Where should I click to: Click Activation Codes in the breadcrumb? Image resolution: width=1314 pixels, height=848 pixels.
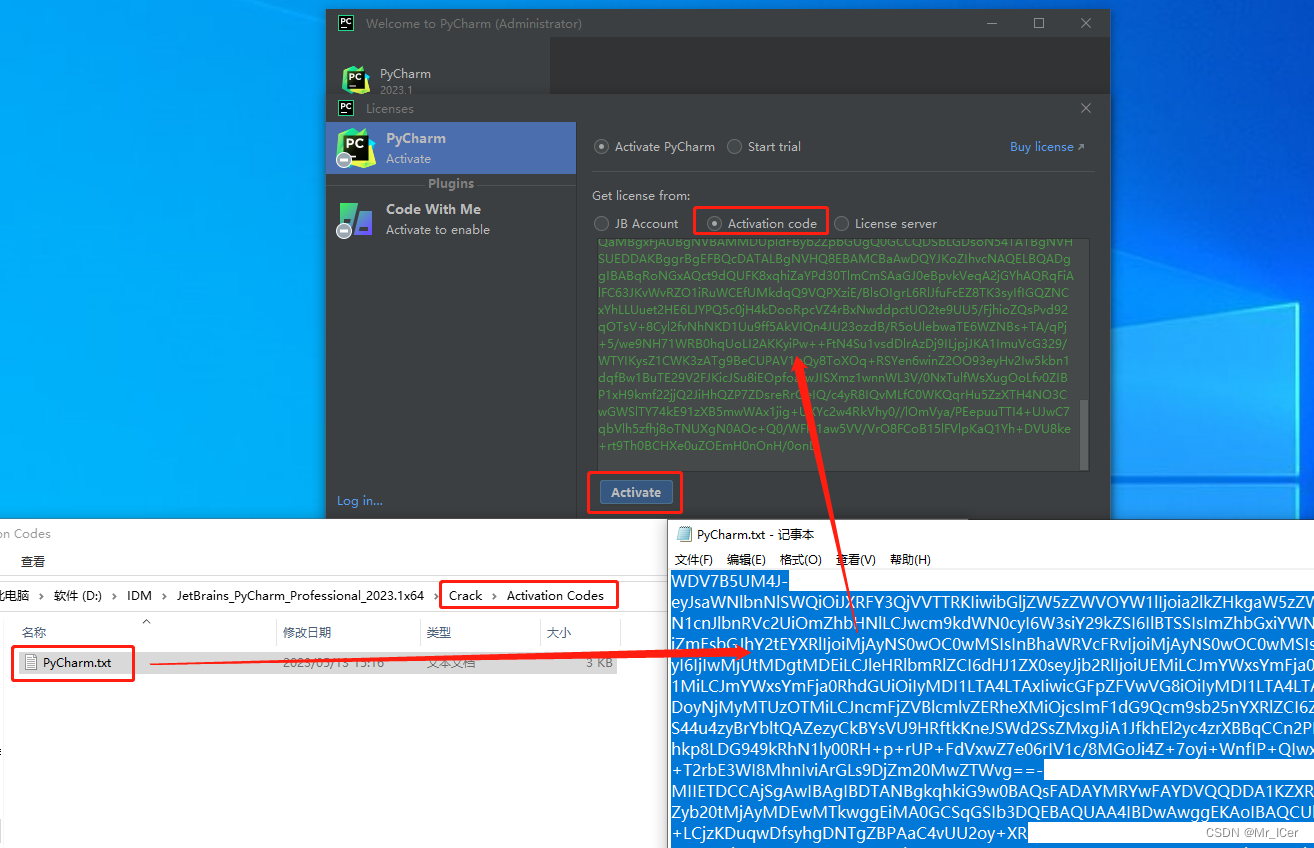click(555, 596)
